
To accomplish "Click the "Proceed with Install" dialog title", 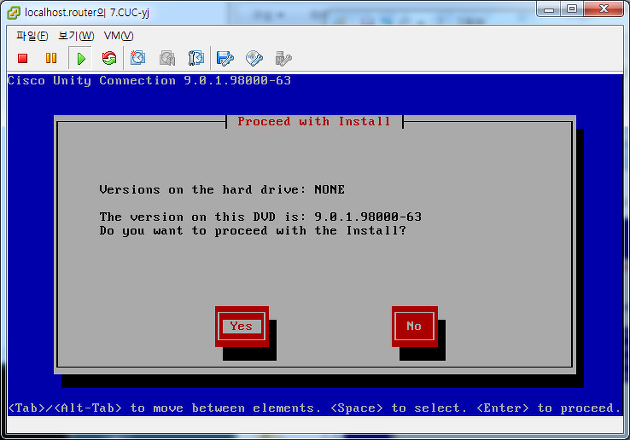I will click(314, 121).
